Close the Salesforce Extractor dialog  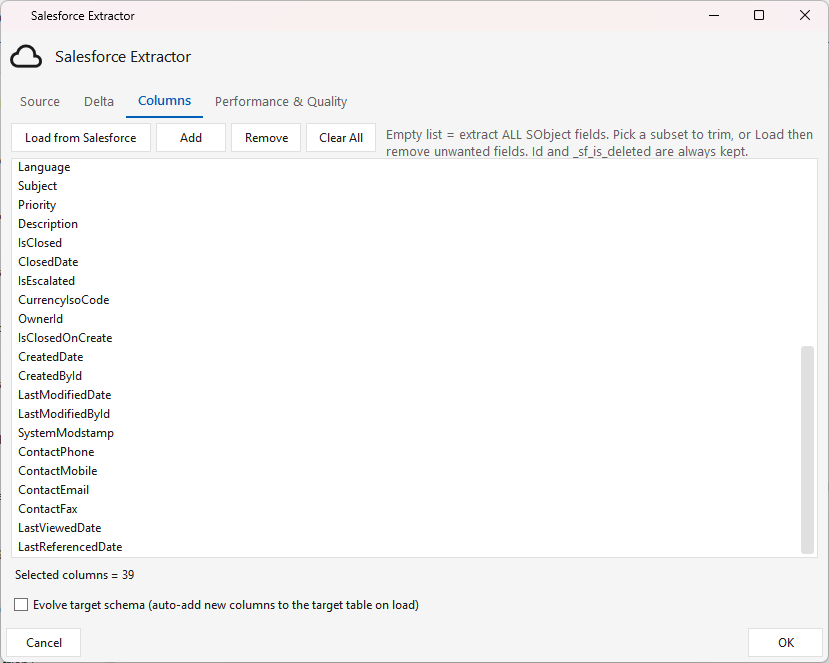pyautogui.click(x=805, y=15)
